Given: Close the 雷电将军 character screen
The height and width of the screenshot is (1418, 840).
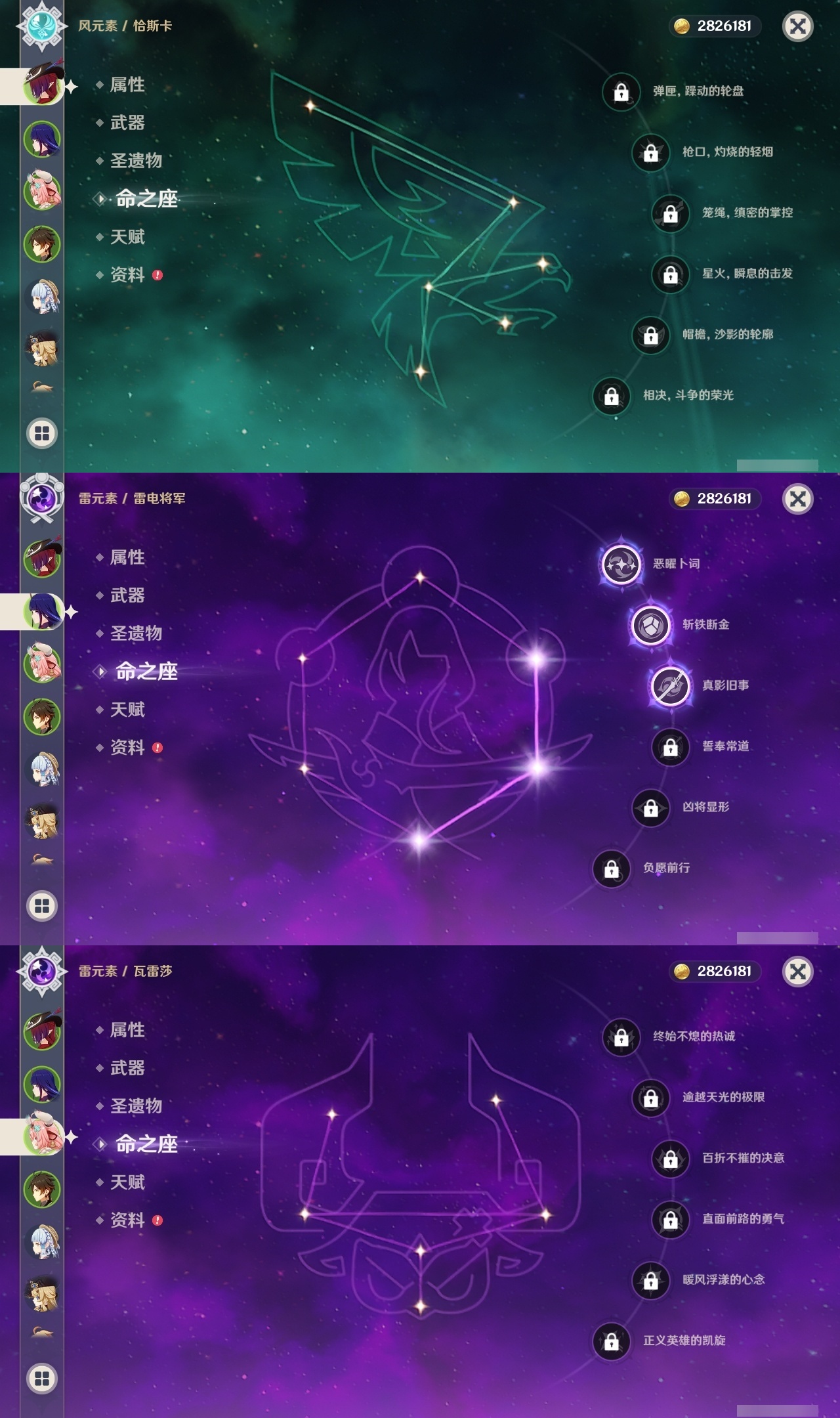Looking at the screenshot, I should (x=798, y=499).
